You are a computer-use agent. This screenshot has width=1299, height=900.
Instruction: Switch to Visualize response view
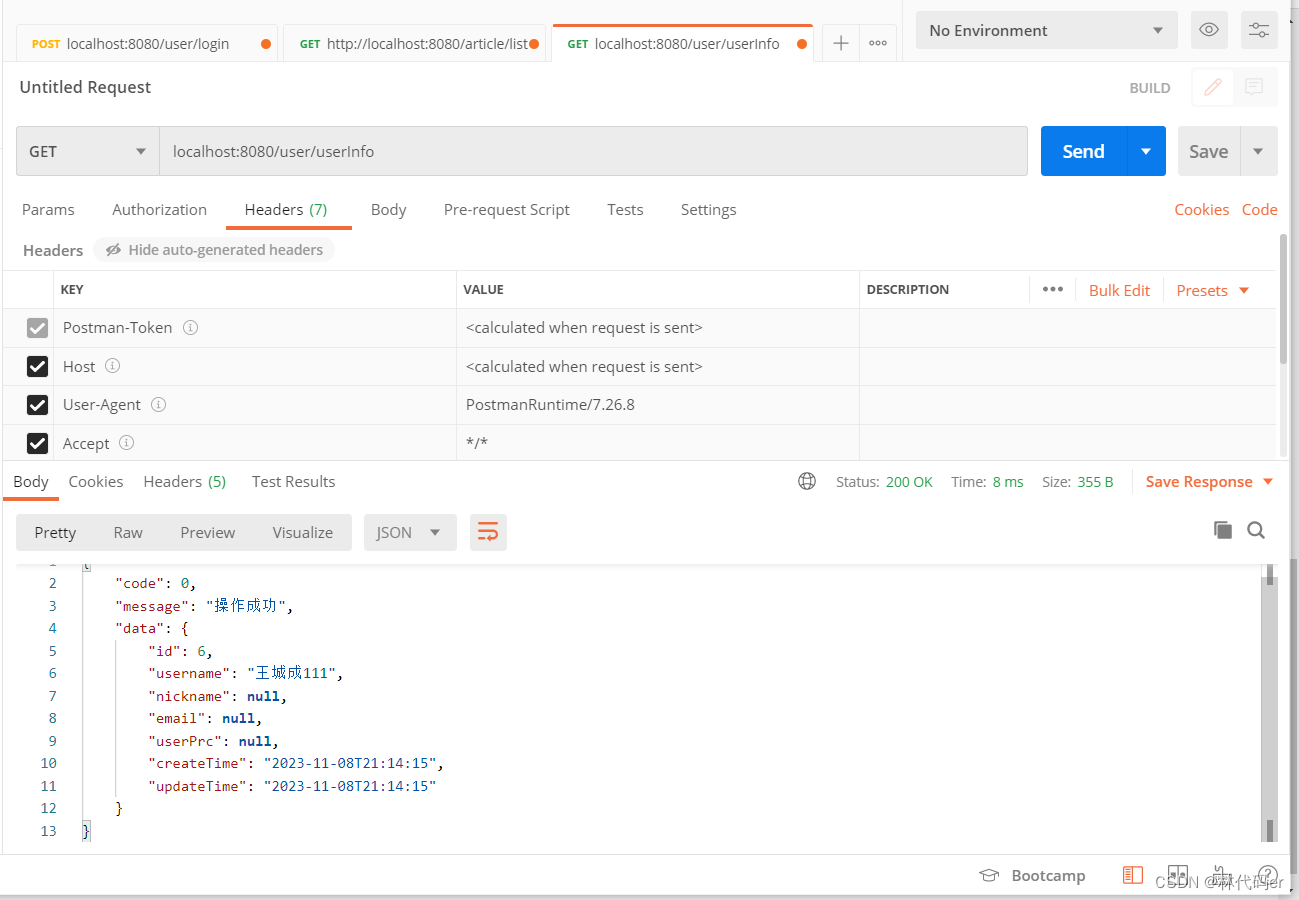[303, 532]
